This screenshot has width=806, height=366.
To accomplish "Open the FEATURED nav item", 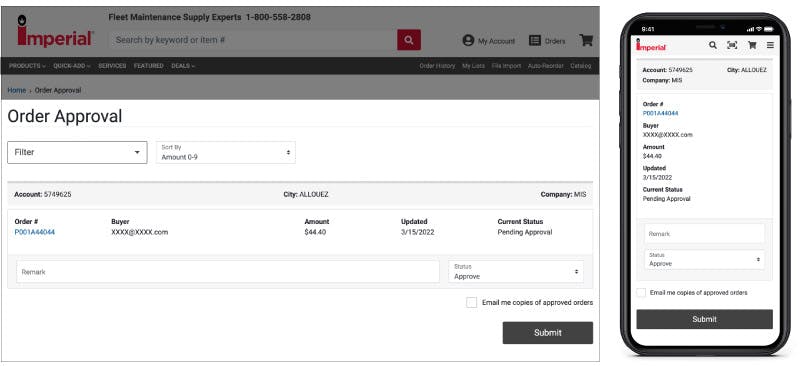I will pos(149,66).
